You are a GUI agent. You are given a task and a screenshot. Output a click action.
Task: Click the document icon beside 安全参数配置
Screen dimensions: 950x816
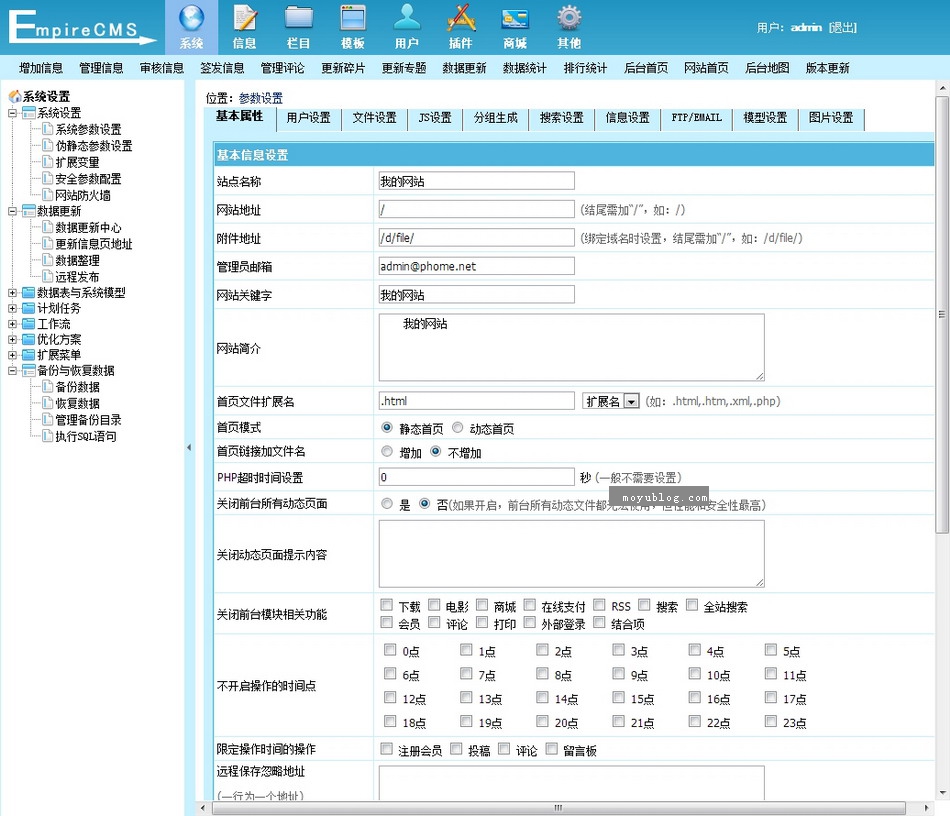coord(47,178)
